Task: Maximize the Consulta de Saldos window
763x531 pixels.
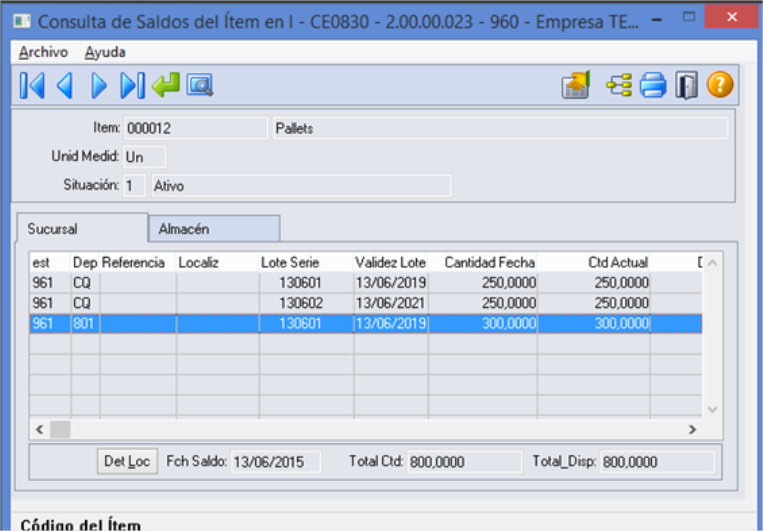Action: [x=689, y=17]
